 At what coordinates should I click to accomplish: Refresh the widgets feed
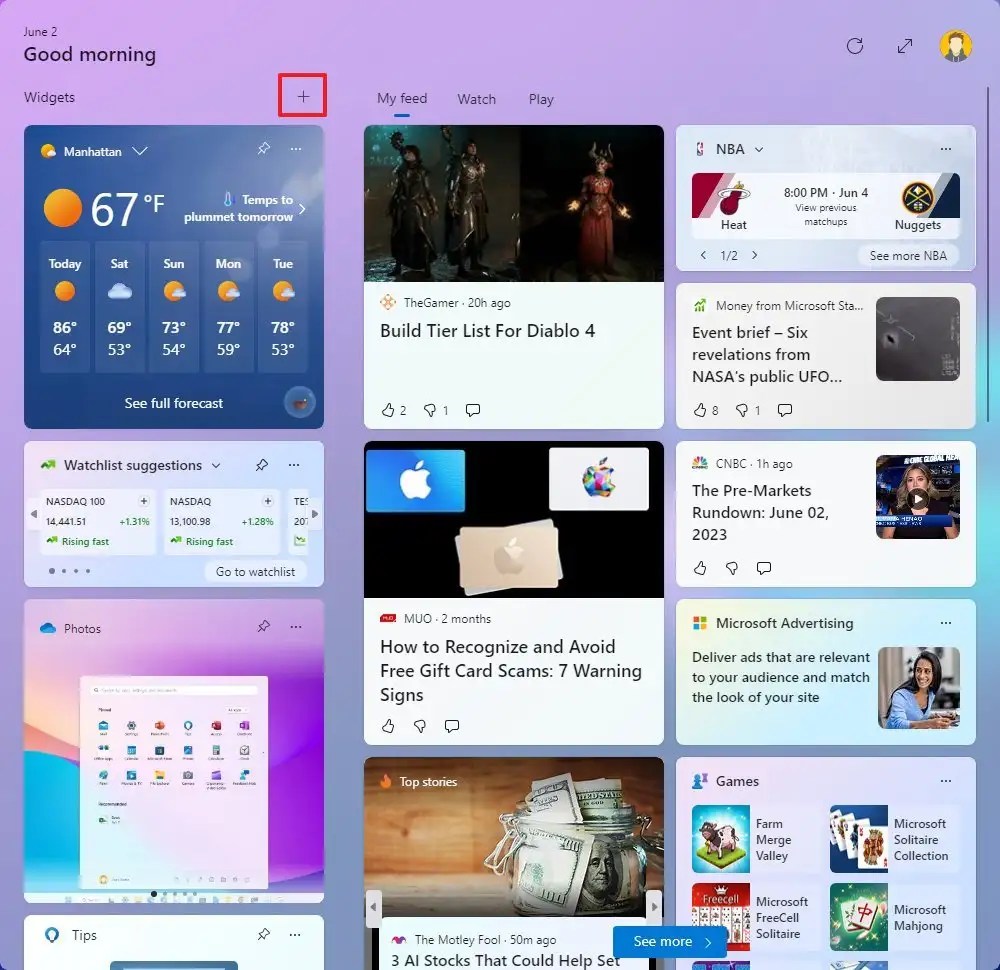pos(857,46)
